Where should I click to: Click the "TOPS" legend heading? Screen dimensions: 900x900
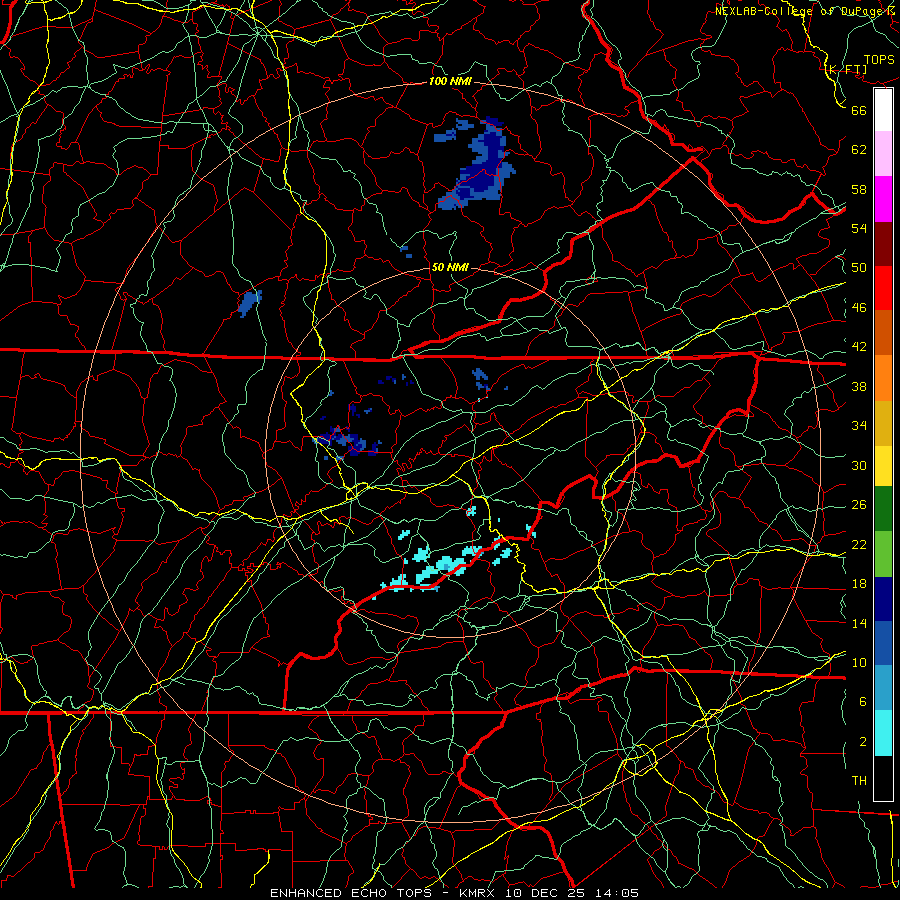tap(879, 60)
